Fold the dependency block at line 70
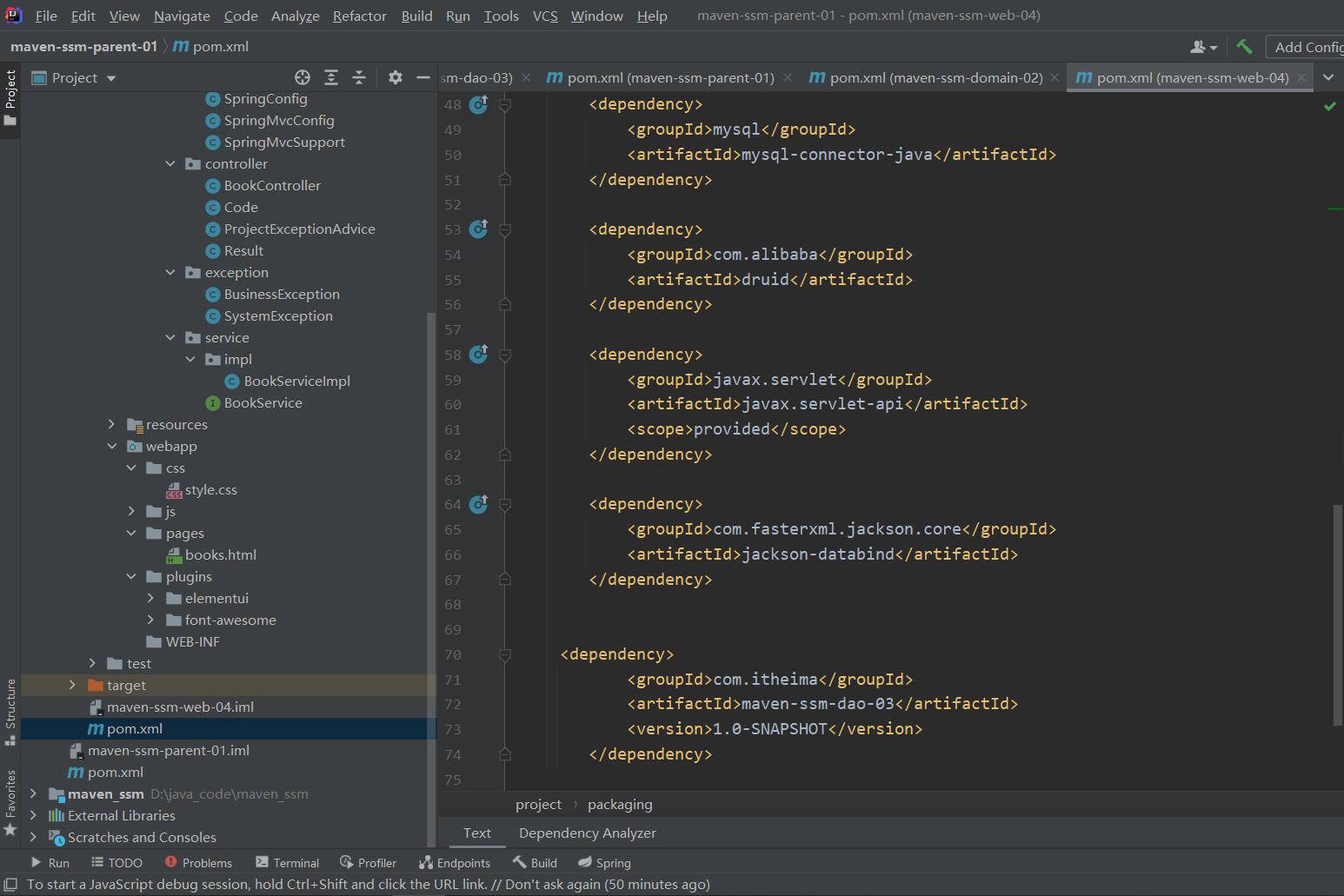Viewport: 1344px width, 896px height. click(x=505, y=654)
